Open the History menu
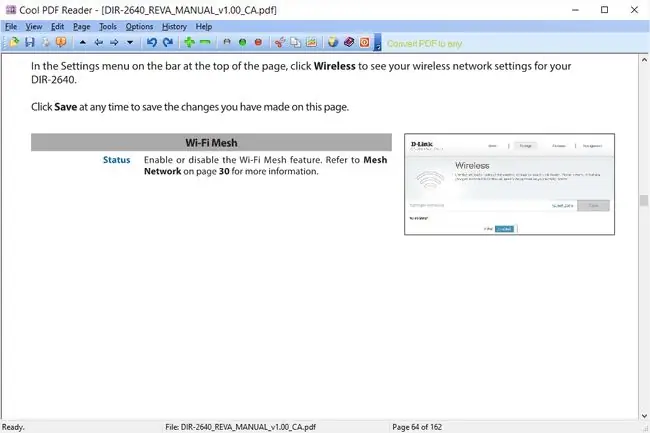This screenshot has width=650, height=433. 174,27
